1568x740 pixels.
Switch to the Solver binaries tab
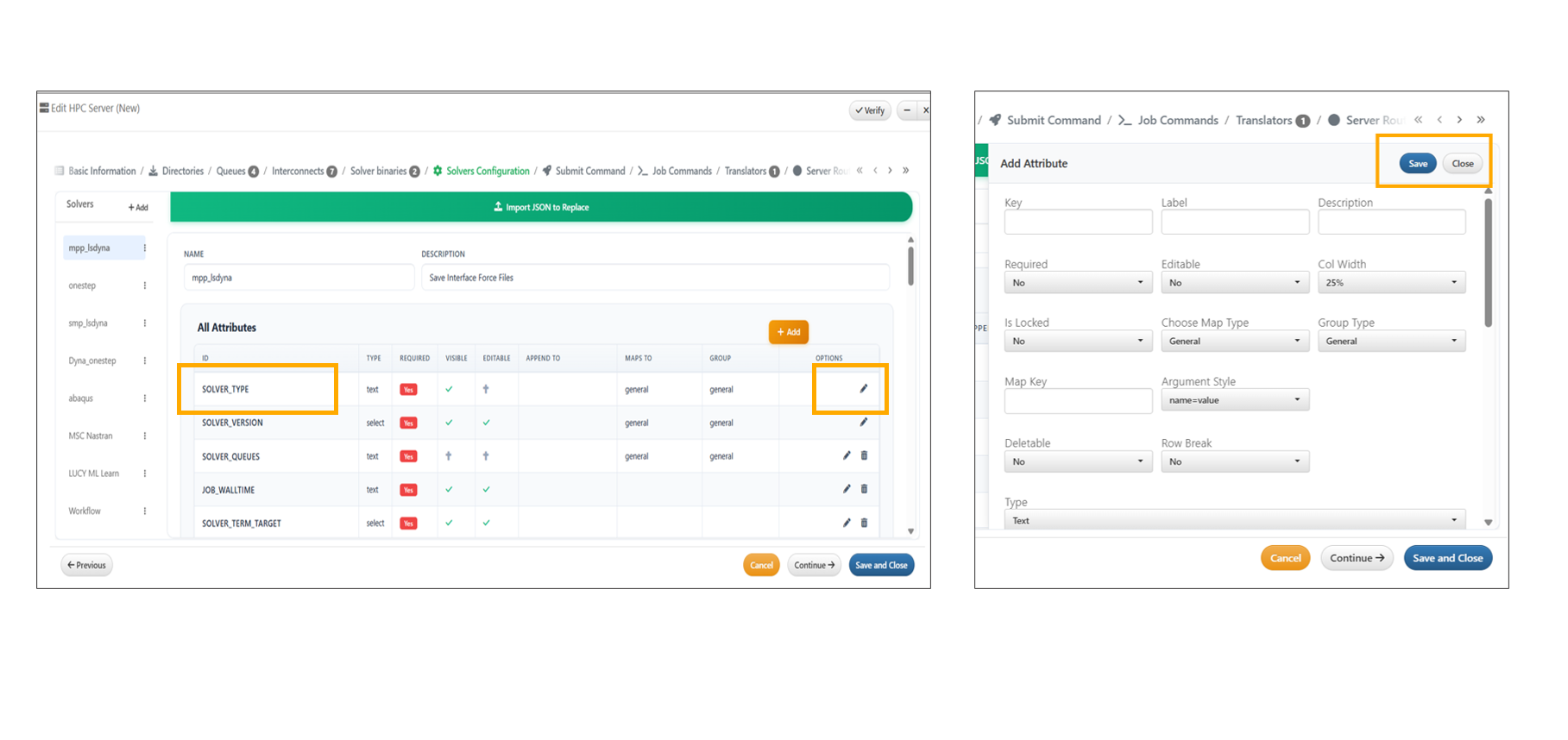coord(378,172)
